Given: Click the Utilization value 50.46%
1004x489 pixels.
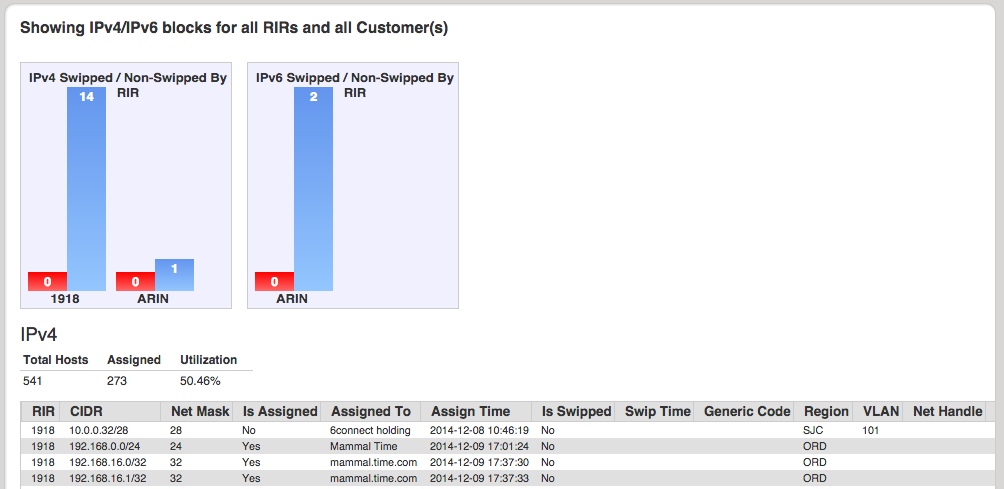Looking at the screenshot, I should click(200, 381).
